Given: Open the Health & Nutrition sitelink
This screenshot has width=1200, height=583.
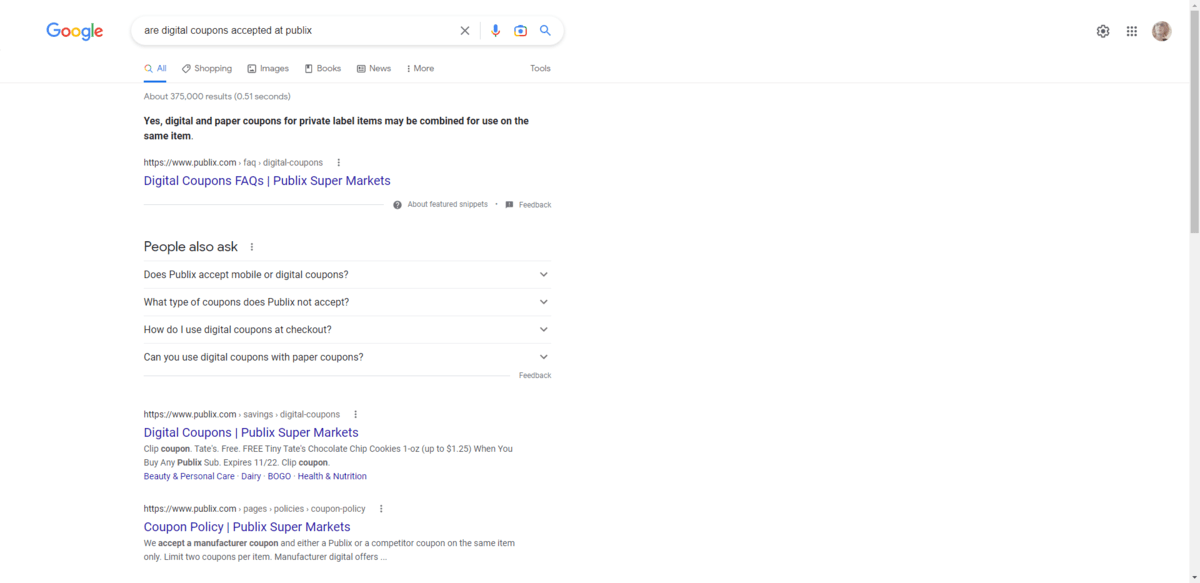Looking at the screenshot, I should [x=332, y=476].
